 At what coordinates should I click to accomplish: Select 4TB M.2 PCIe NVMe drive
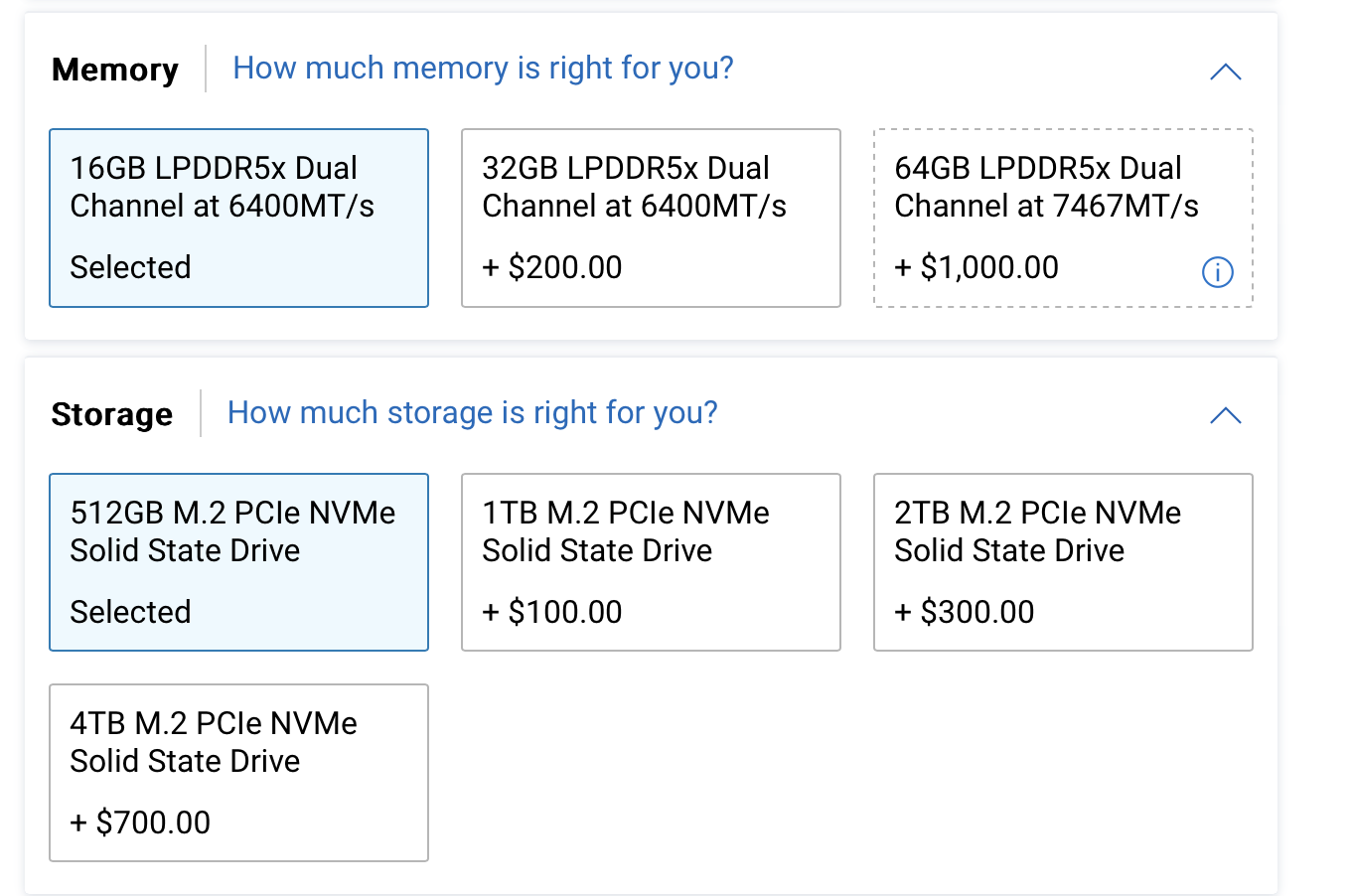(x=238, y=772)
